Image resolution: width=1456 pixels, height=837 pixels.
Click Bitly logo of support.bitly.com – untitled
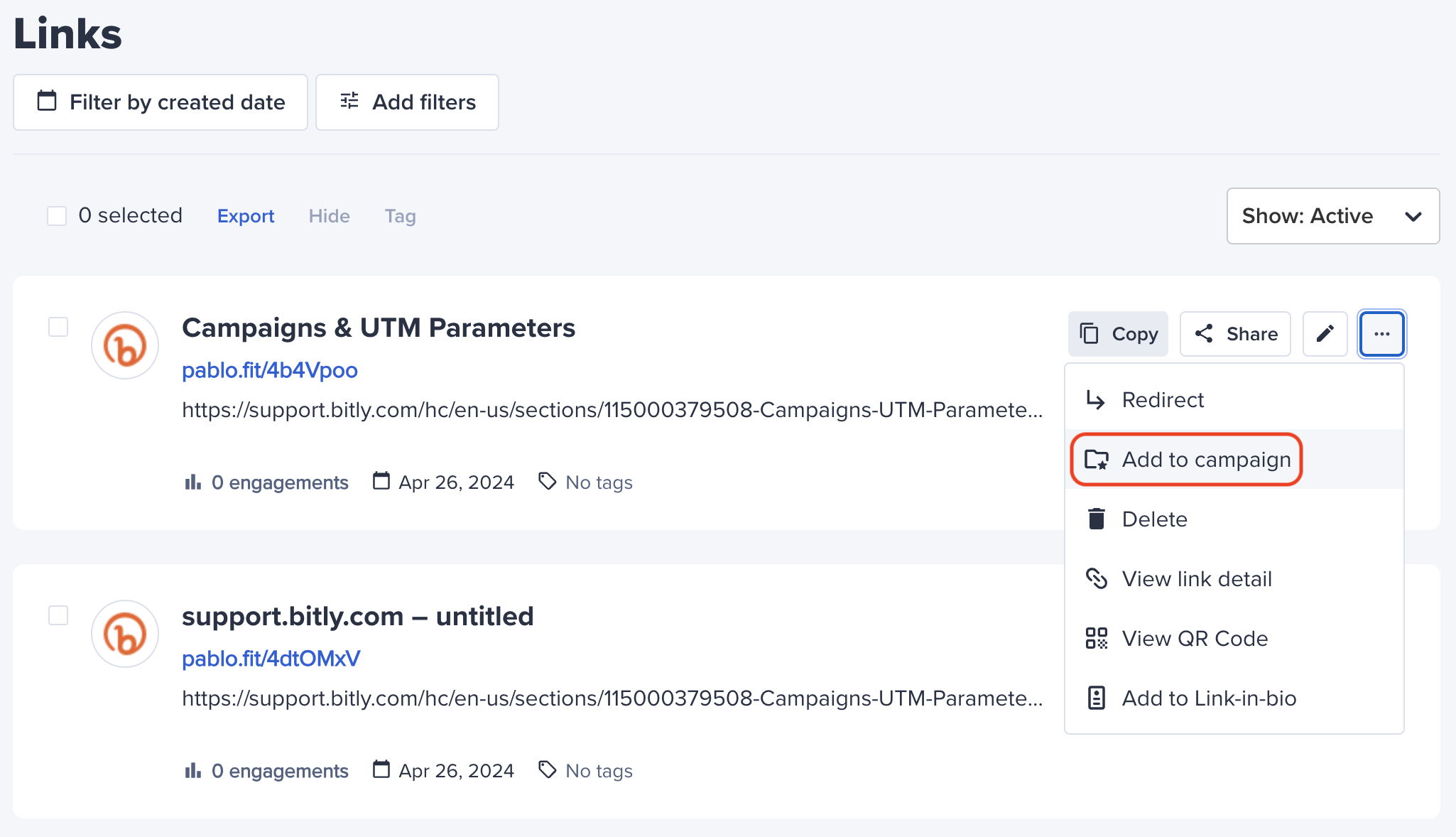point(125,634)
